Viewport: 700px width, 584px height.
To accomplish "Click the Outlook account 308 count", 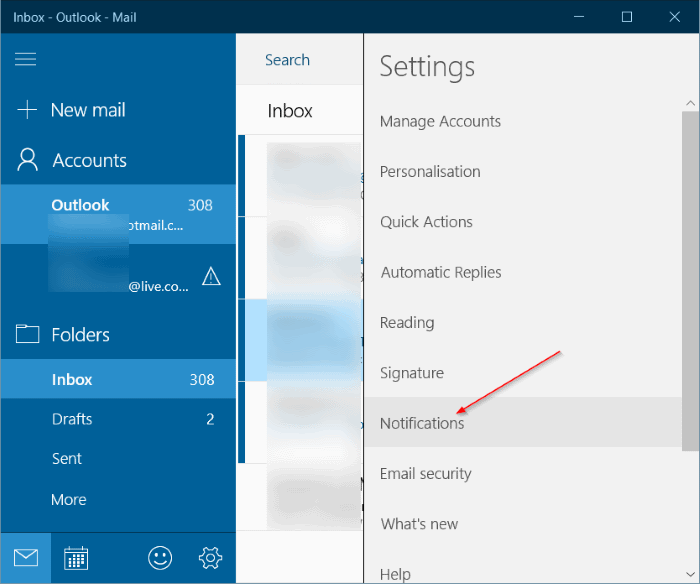I will (200, 205).
